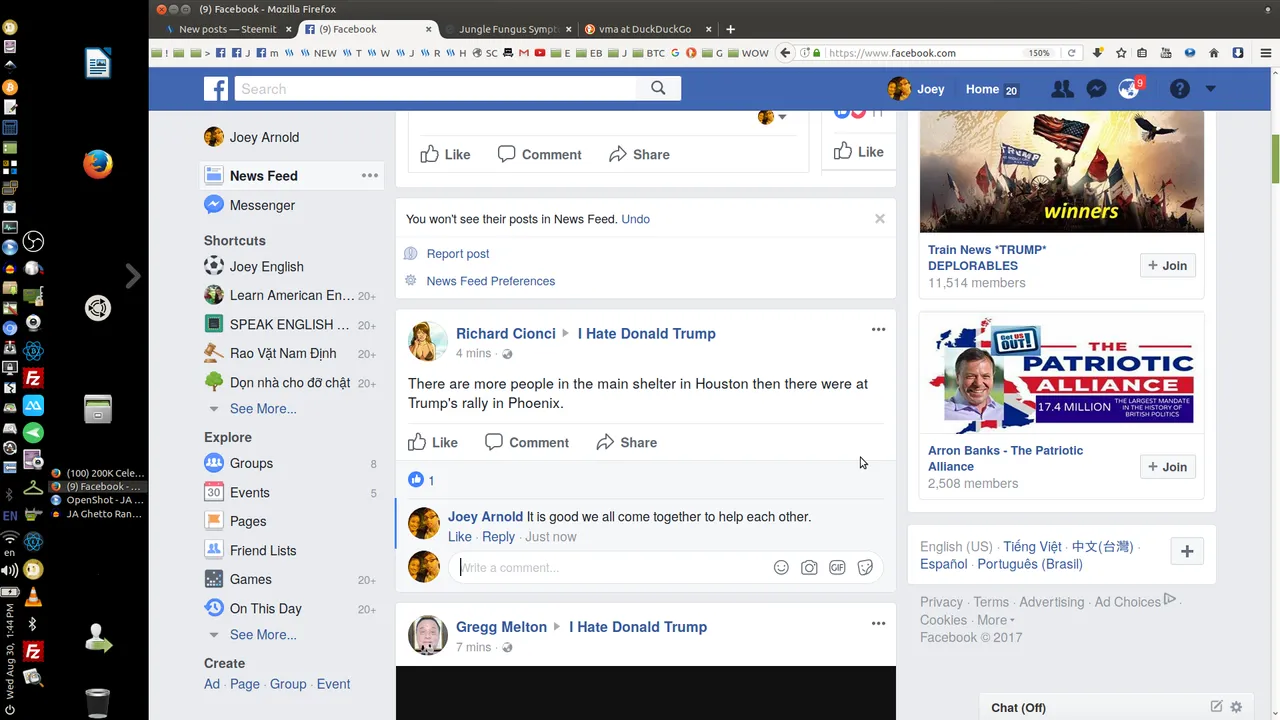
Task: Open Rao Vặt Nam Định shortcut
Action: tap(283, 354)
